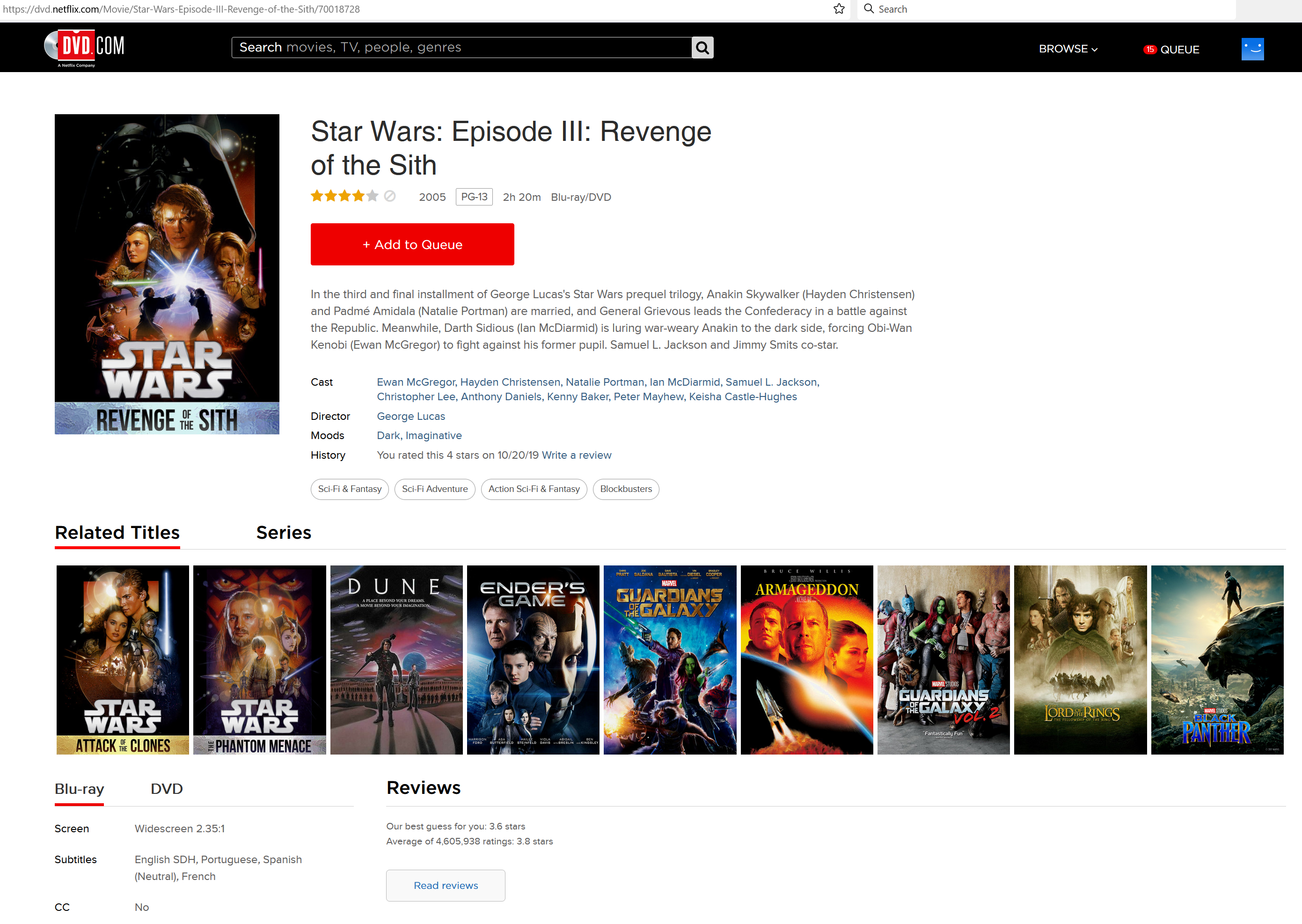The image size is (1302, 924).
Task: Open the Armageddon poster
Action: (x=806, y=660)
